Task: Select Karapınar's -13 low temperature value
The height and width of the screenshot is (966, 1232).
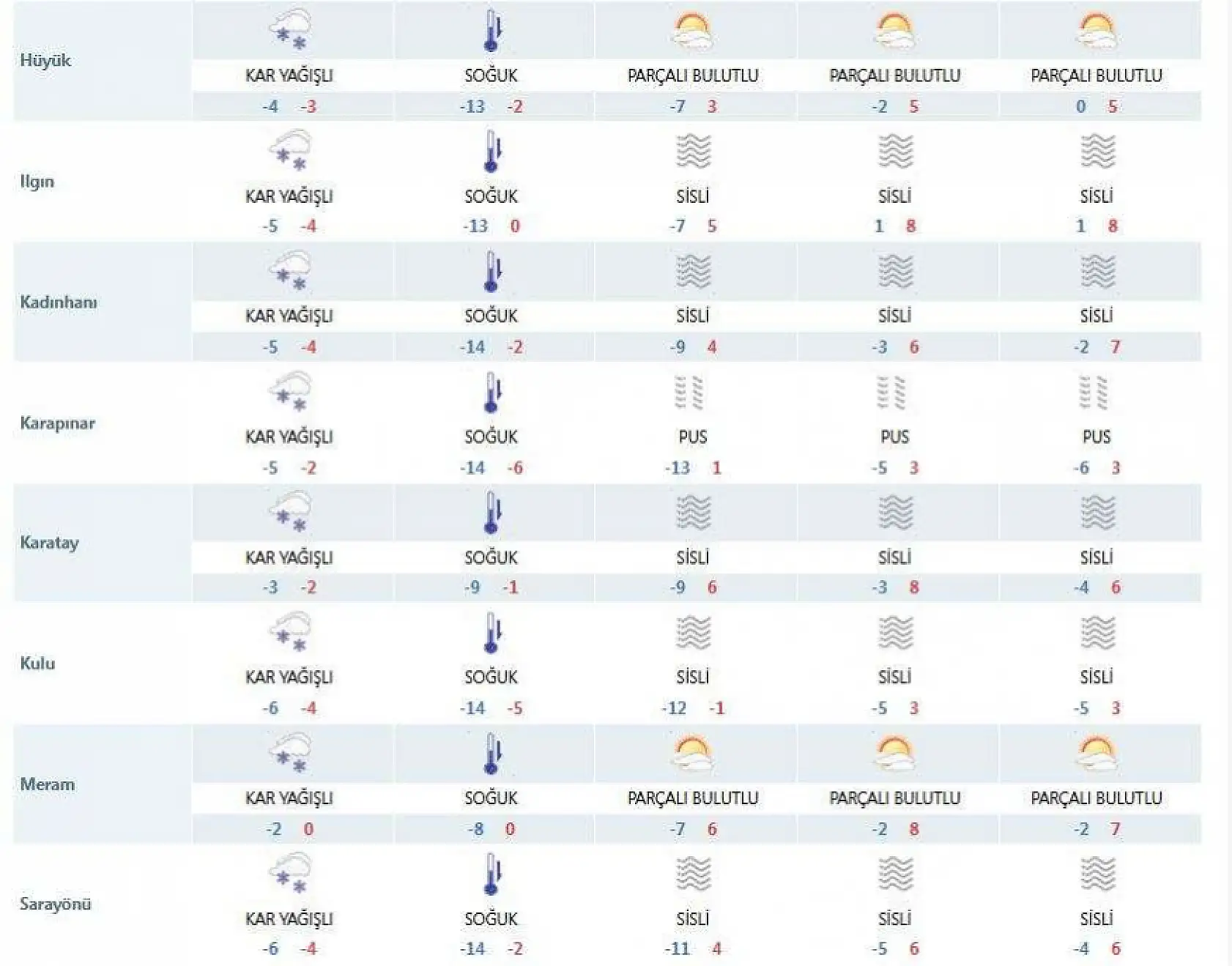Action: click(678, 468)
